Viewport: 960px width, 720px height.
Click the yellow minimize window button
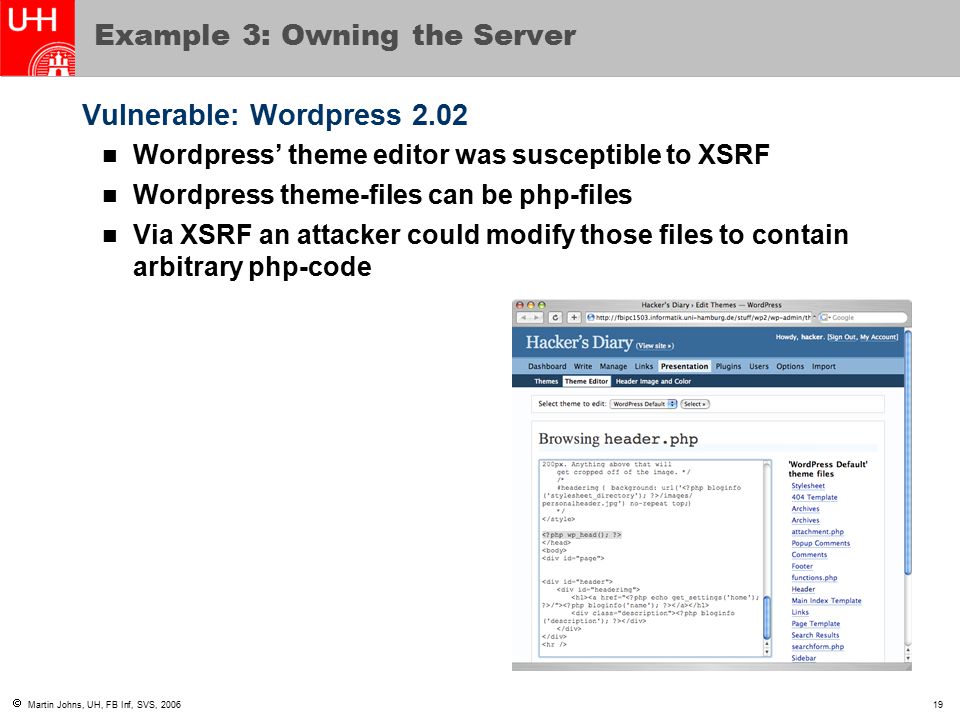tap(531, 305)
